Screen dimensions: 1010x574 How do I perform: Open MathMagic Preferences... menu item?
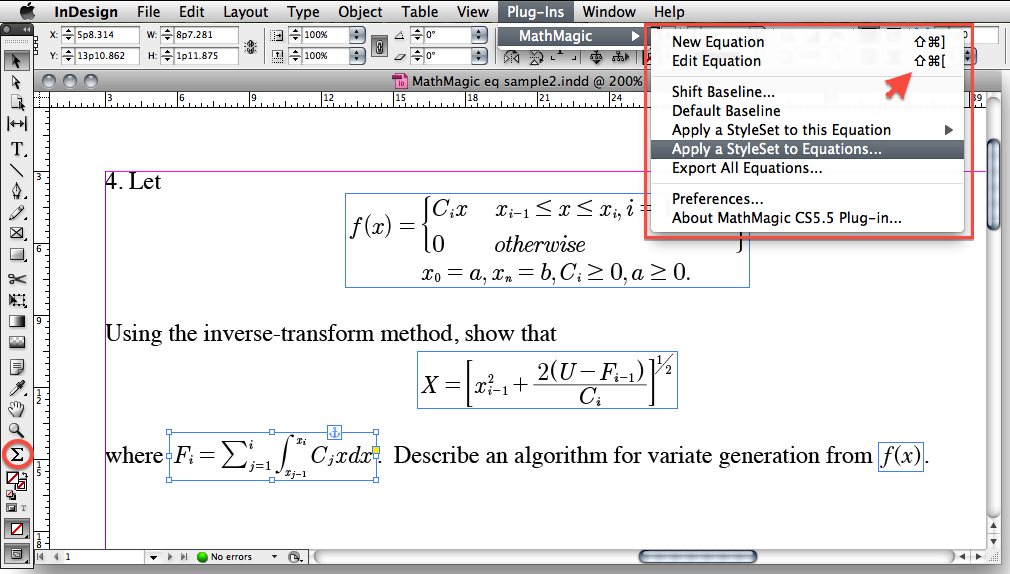pyautogui.click(x=808, y=198)
